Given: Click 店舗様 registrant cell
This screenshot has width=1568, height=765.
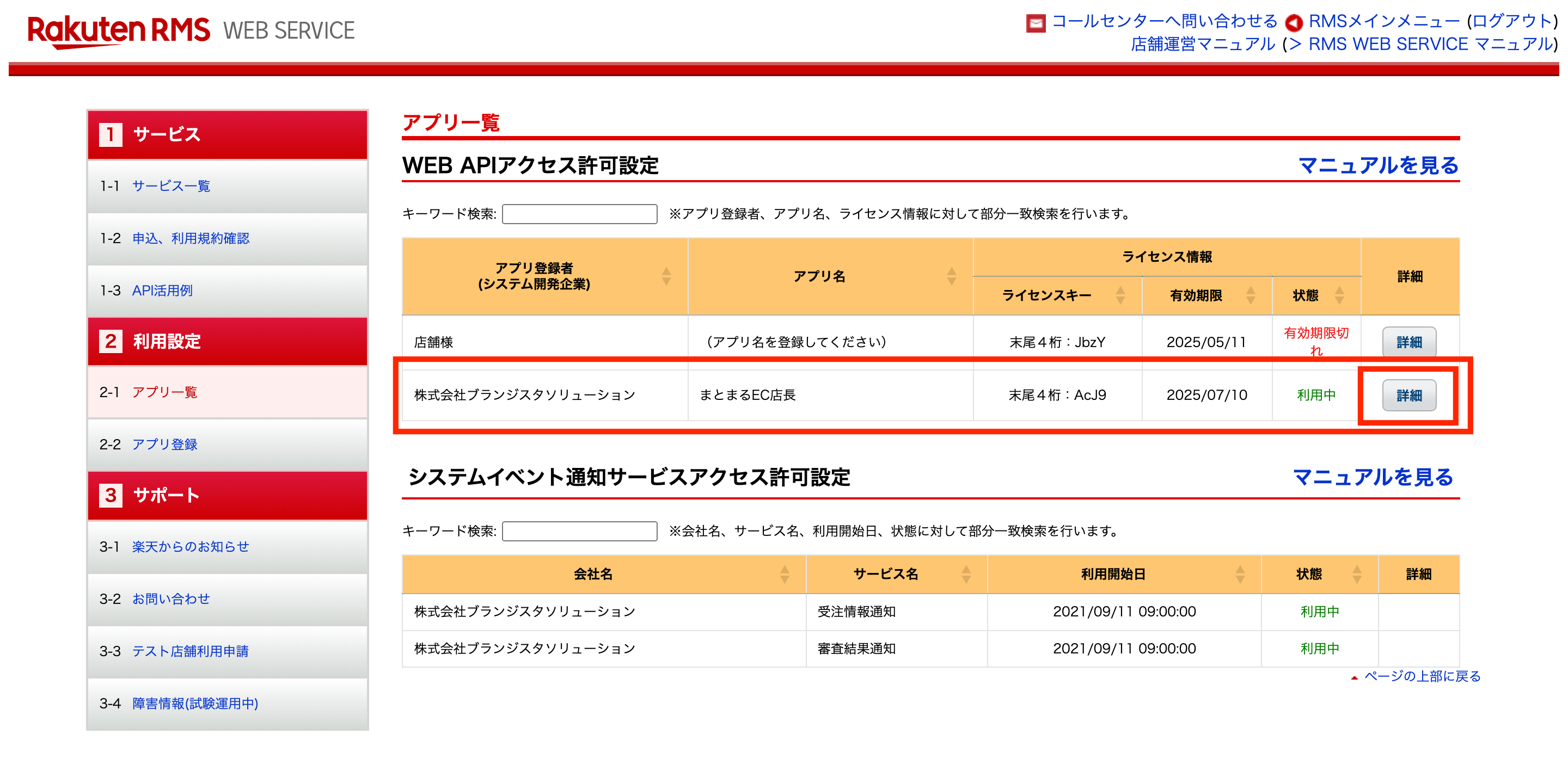Looking at the screenshot, I should click(545, 342).
